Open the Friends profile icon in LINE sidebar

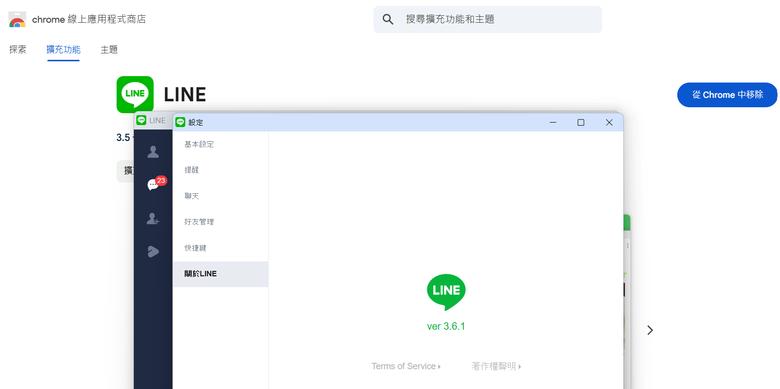tap(153, 152)
